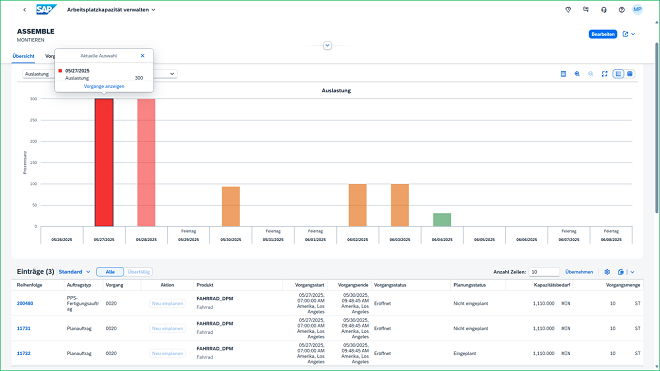Select the green 06/04/2025 bar

[442, 220]
